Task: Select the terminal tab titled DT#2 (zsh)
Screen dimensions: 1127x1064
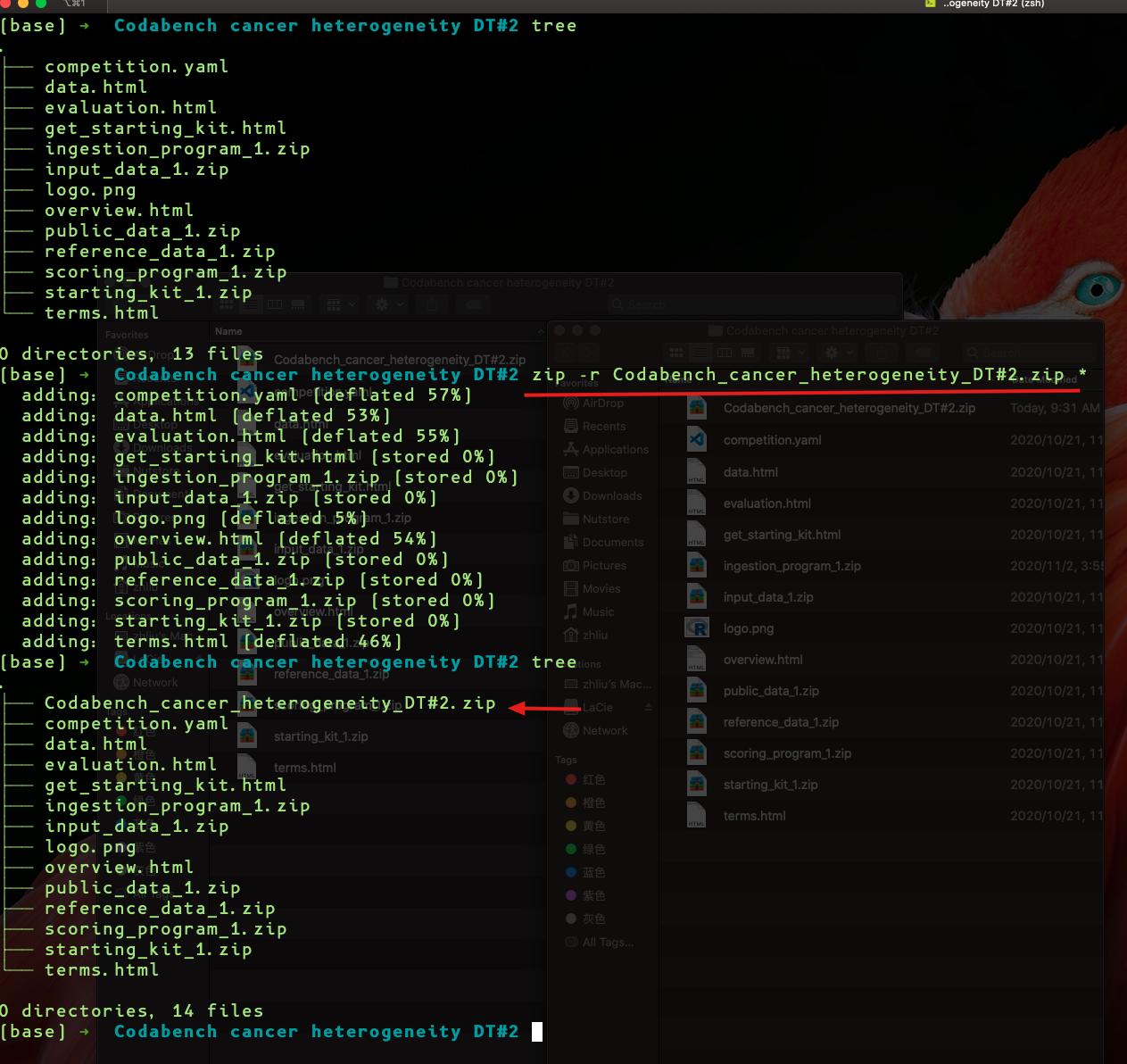Action: (x=992, y=4)
